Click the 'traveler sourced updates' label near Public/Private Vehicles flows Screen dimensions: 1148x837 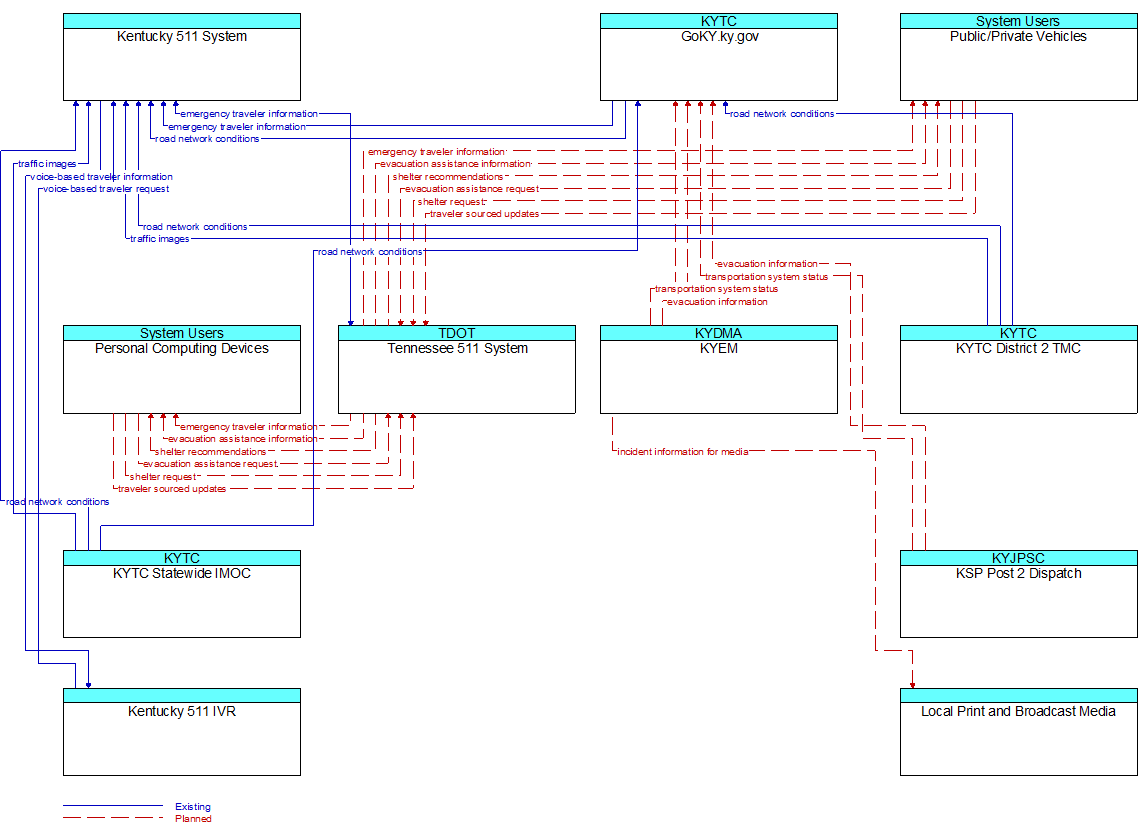pos(484,214)
